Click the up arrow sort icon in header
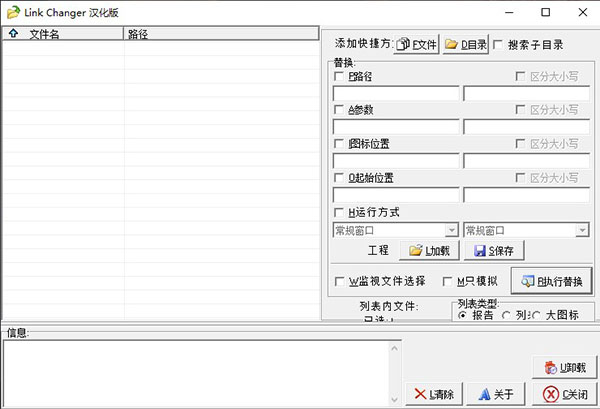 click(x=13, y=34)
